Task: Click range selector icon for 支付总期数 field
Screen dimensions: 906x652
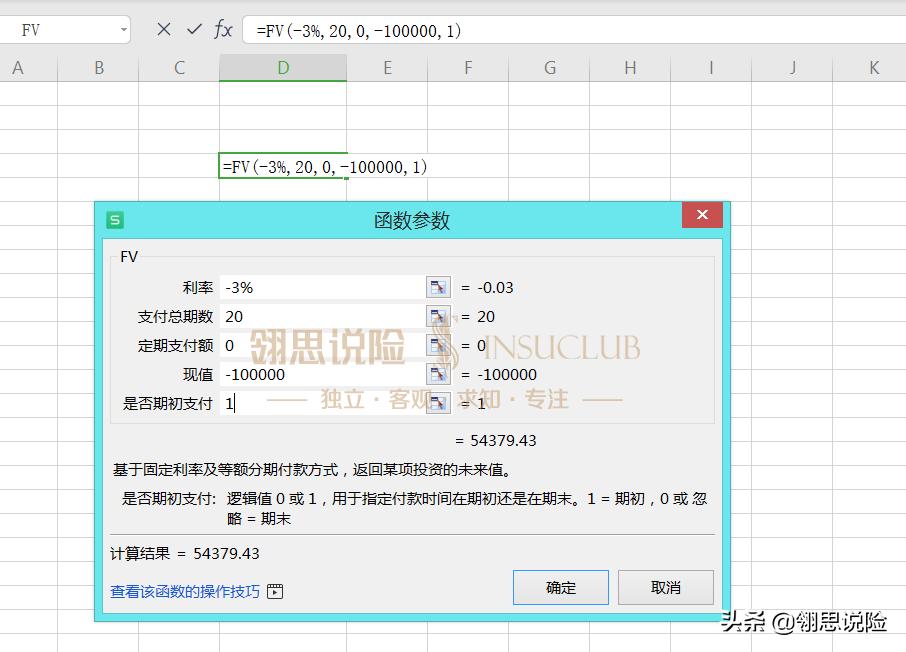Action: [438, 316]
